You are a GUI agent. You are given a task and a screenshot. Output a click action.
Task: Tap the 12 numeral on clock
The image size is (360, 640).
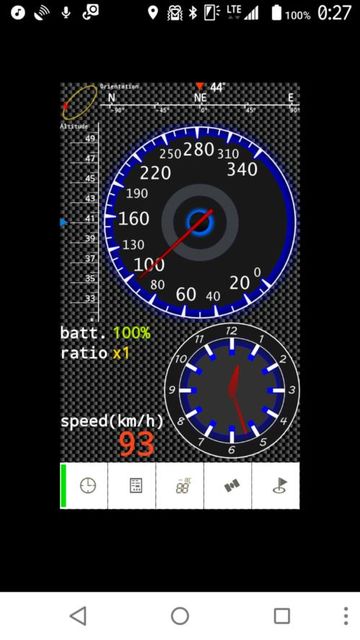point(231,331)
